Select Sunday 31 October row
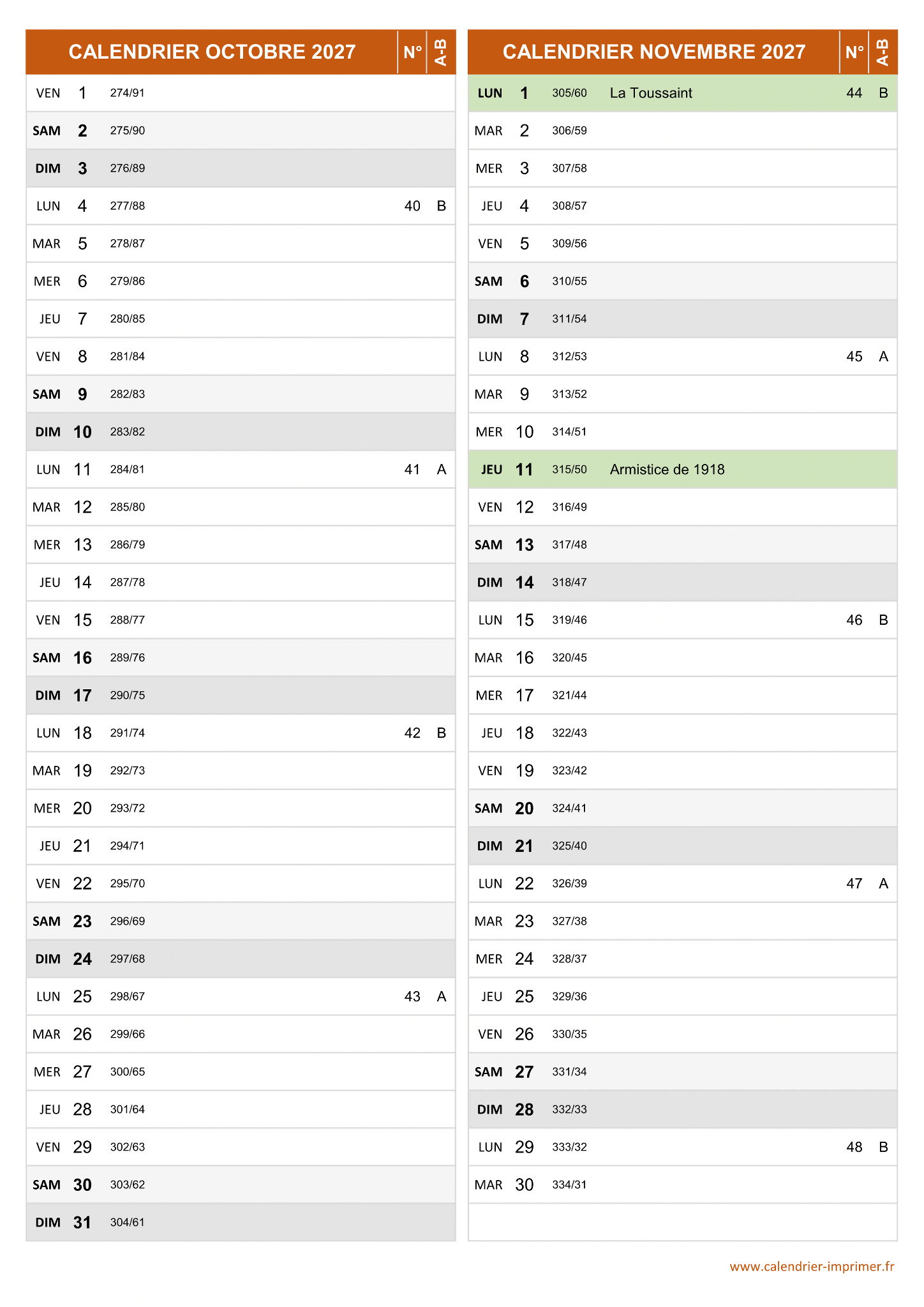 pyautogui.click(x=241, y=1223)
